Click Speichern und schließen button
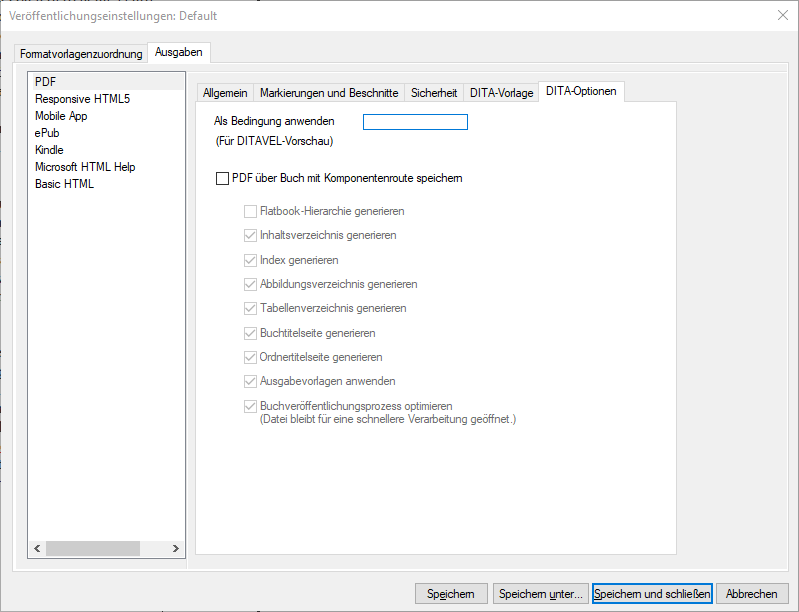 coord(652,594)
